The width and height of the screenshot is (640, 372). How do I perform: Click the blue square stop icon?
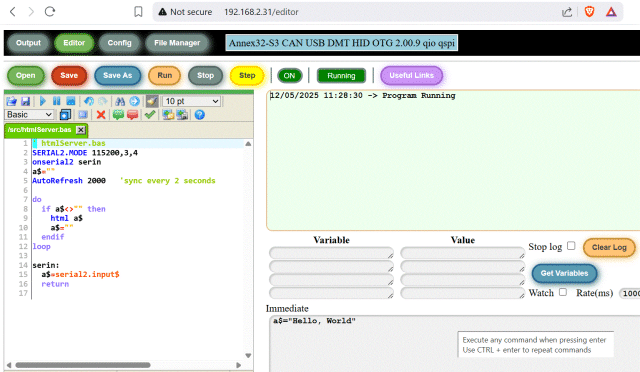coord(70,101)
